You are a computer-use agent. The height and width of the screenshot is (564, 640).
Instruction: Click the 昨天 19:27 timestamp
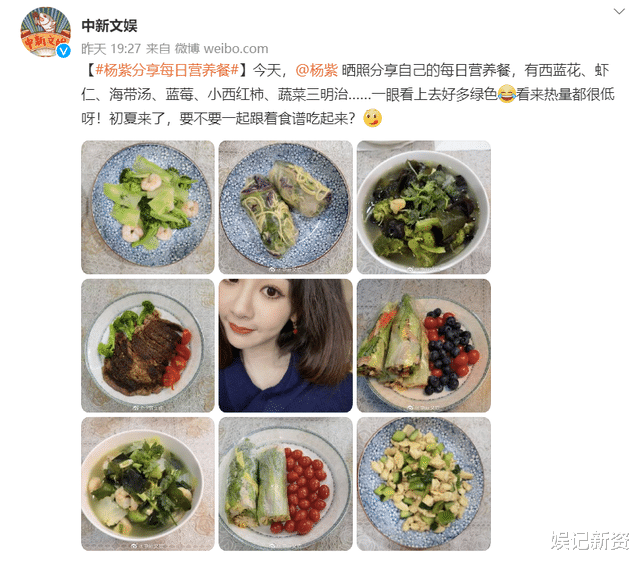[x=111, y=49]
